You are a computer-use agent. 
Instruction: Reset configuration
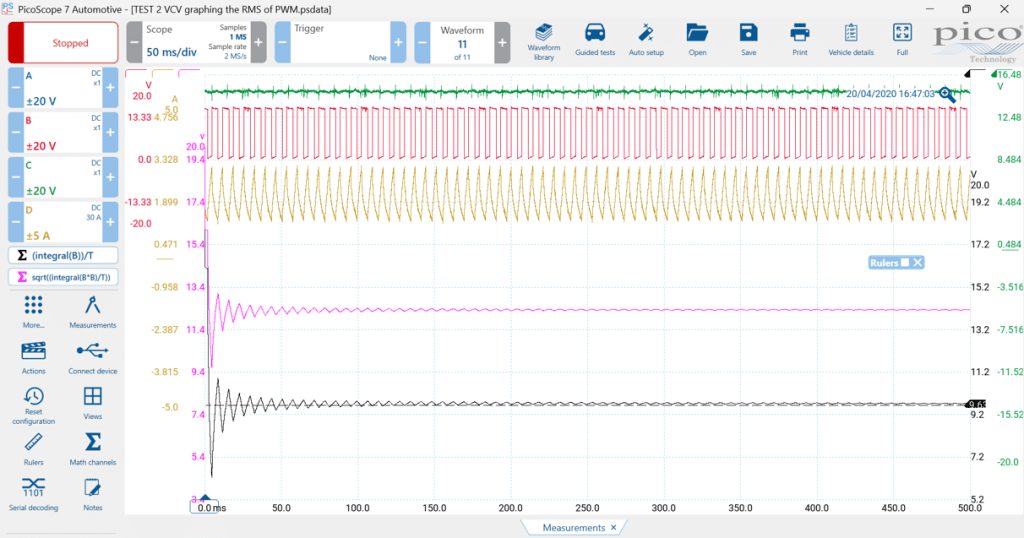point(33,405)
